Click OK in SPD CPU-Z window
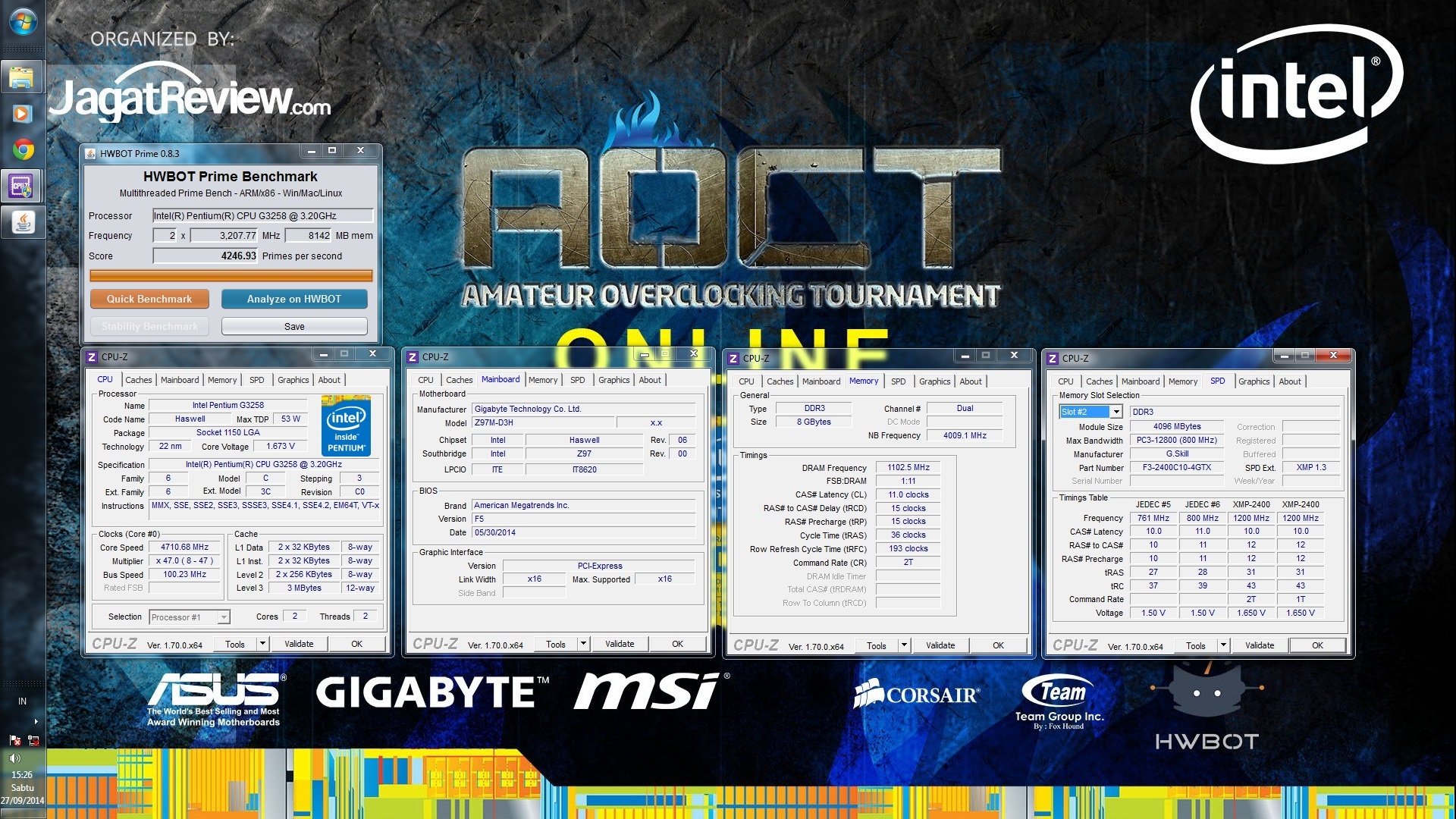The width and height of the screenshot is (1456, 819). click(x=1317, y=645)
